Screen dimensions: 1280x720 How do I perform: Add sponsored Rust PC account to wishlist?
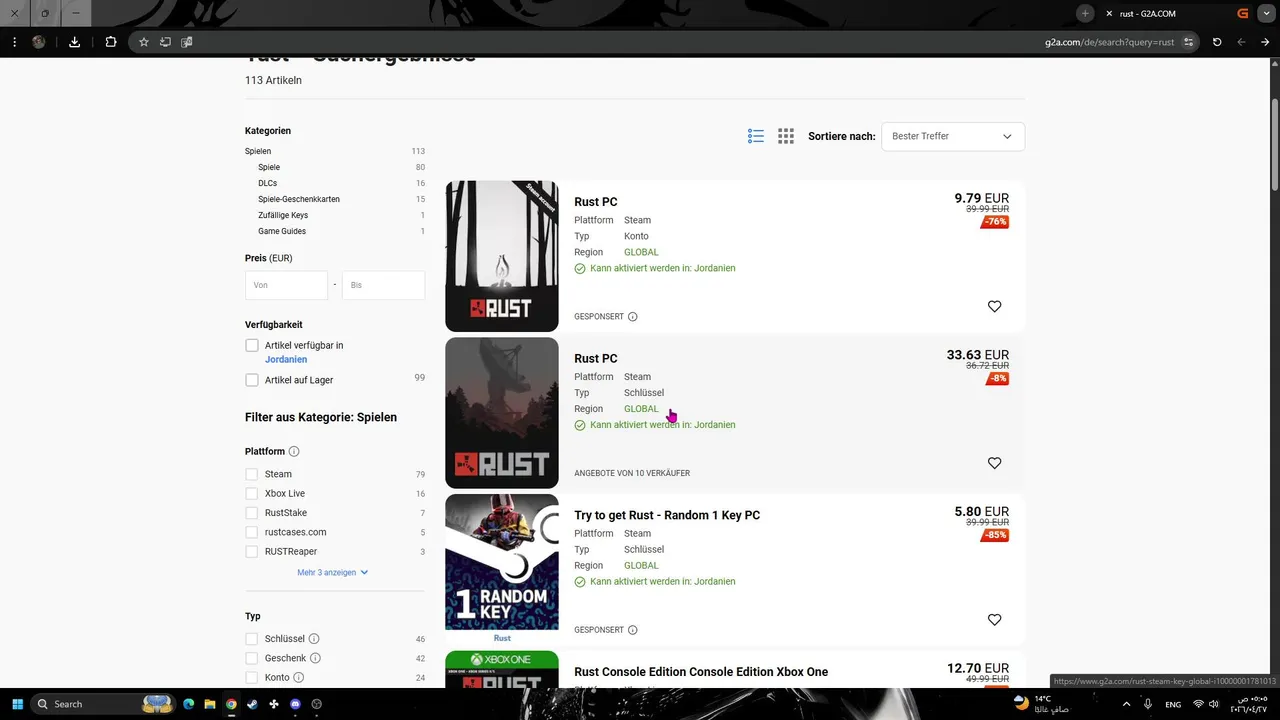click(x=994, y=307)
